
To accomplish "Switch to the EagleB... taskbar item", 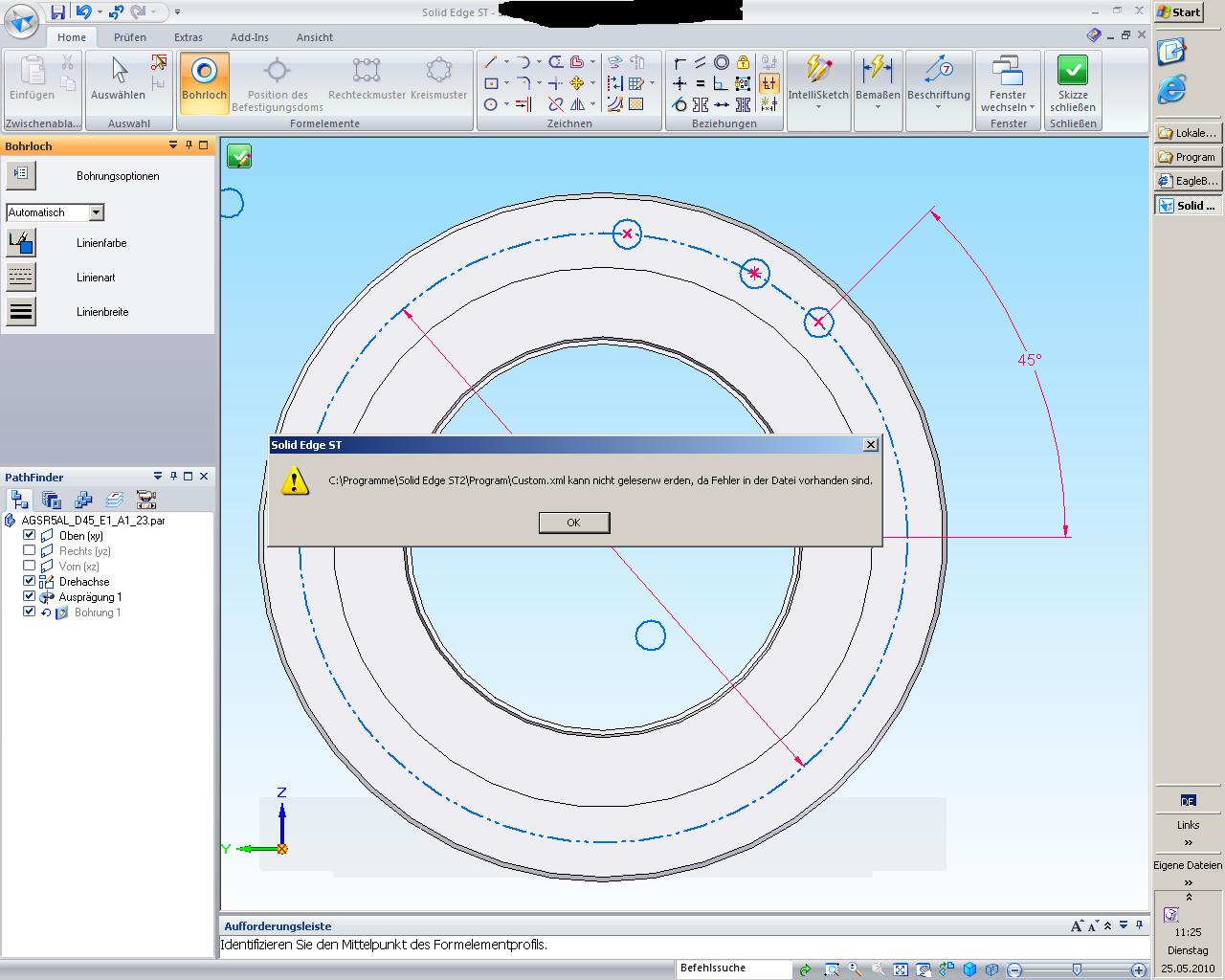I will (1188, 181).
